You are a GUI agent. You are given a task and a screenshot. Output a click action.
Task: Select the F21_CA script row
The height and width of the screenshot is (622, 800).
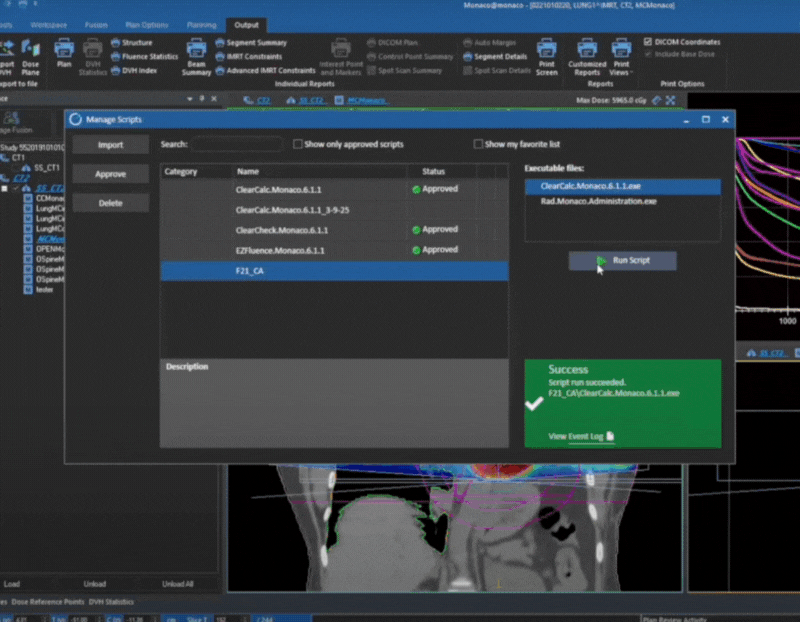coord(334,271)
